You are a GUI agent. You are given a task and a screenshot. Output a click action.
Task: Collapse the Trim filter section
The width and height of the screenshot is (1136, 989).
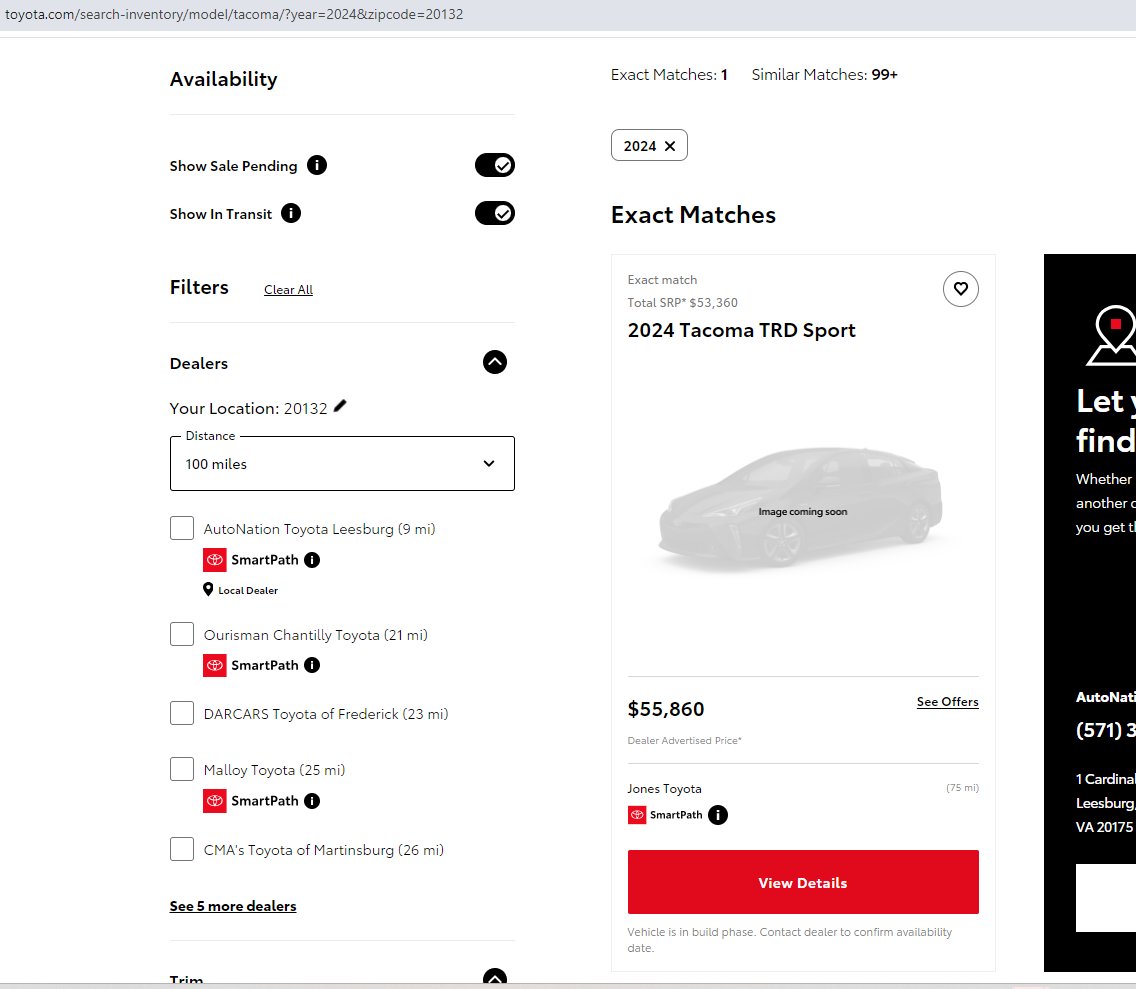pos(495,978)
